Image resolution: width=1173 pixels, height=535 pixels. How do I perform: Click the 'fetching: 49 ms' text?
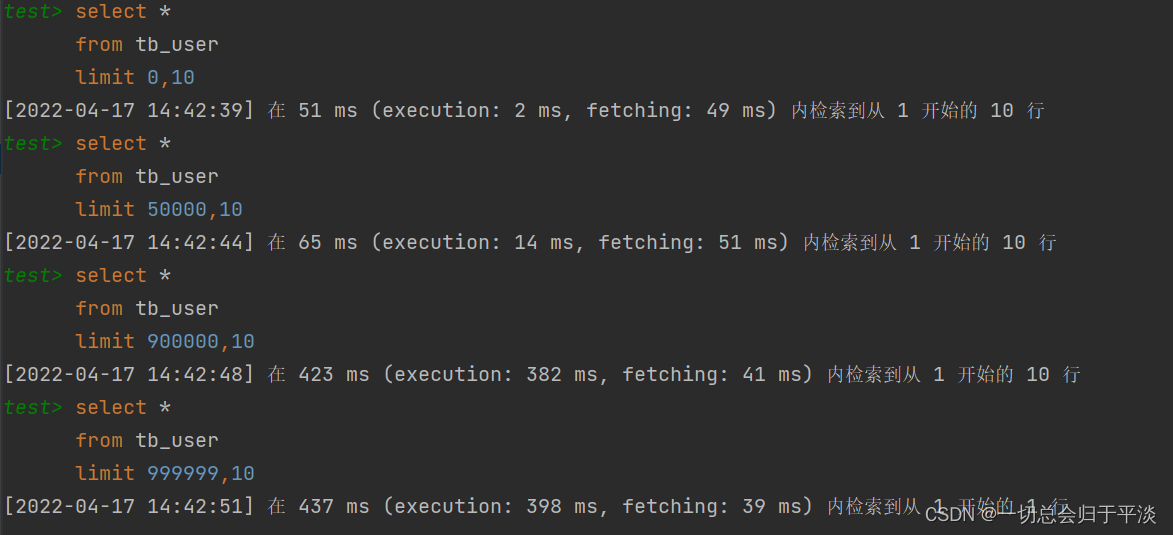coord(675,110)
